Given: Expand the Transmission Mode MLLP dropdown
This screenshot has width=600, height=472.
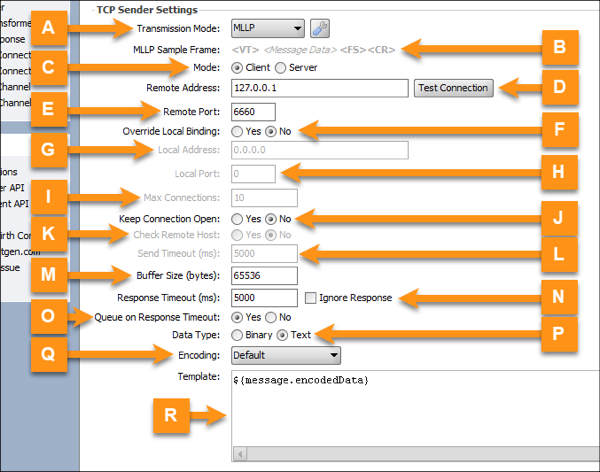Looking at the screenshot, I should tap(267, 29).
